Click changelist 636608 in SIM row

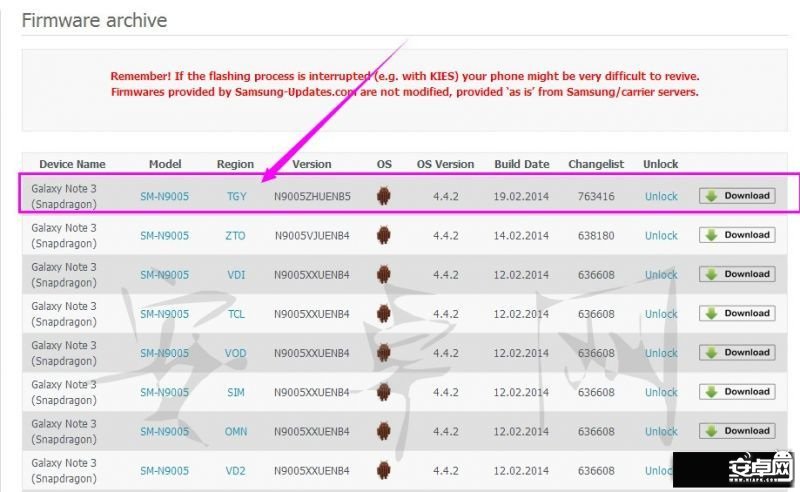tap(596, 392)
